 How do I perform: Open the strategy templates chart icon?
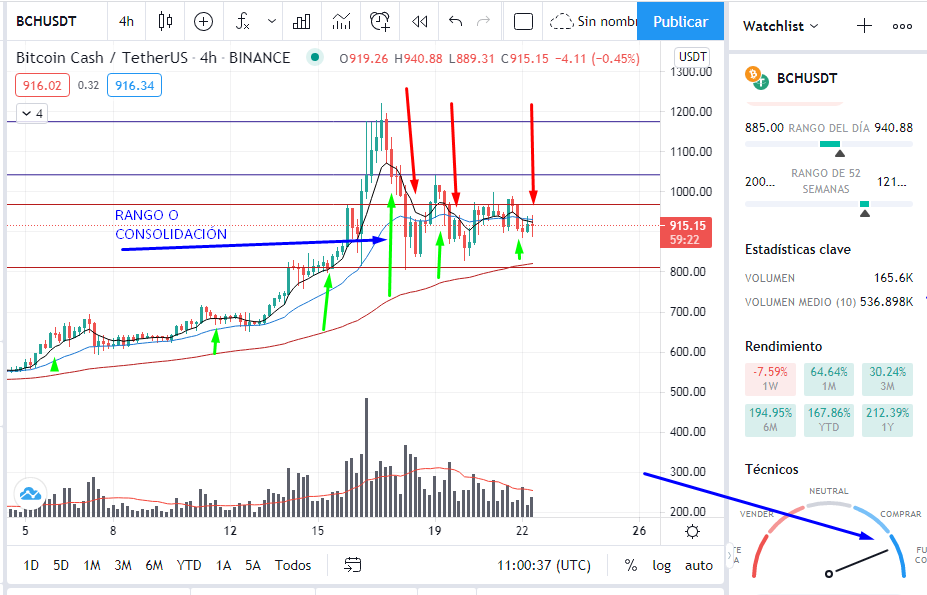pos(341,22)
